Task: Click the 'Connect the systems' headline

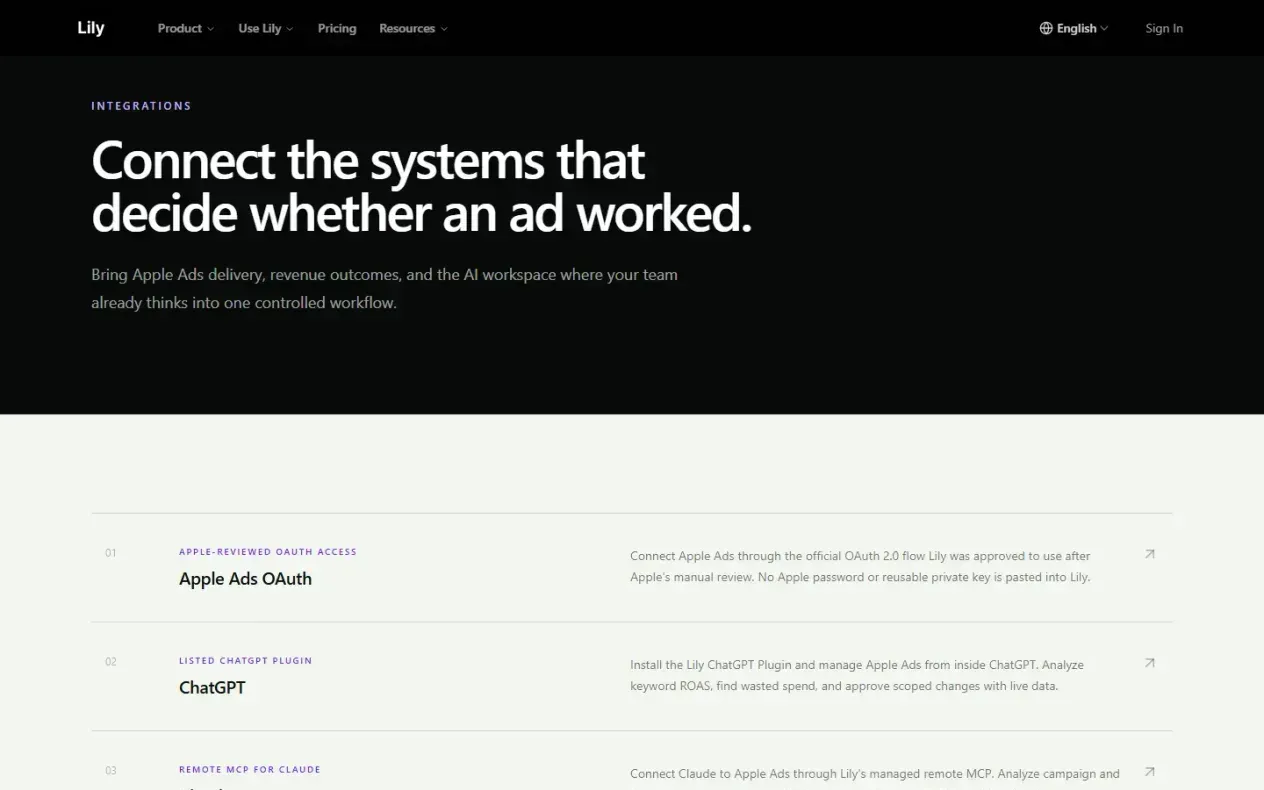Action: 421,187
